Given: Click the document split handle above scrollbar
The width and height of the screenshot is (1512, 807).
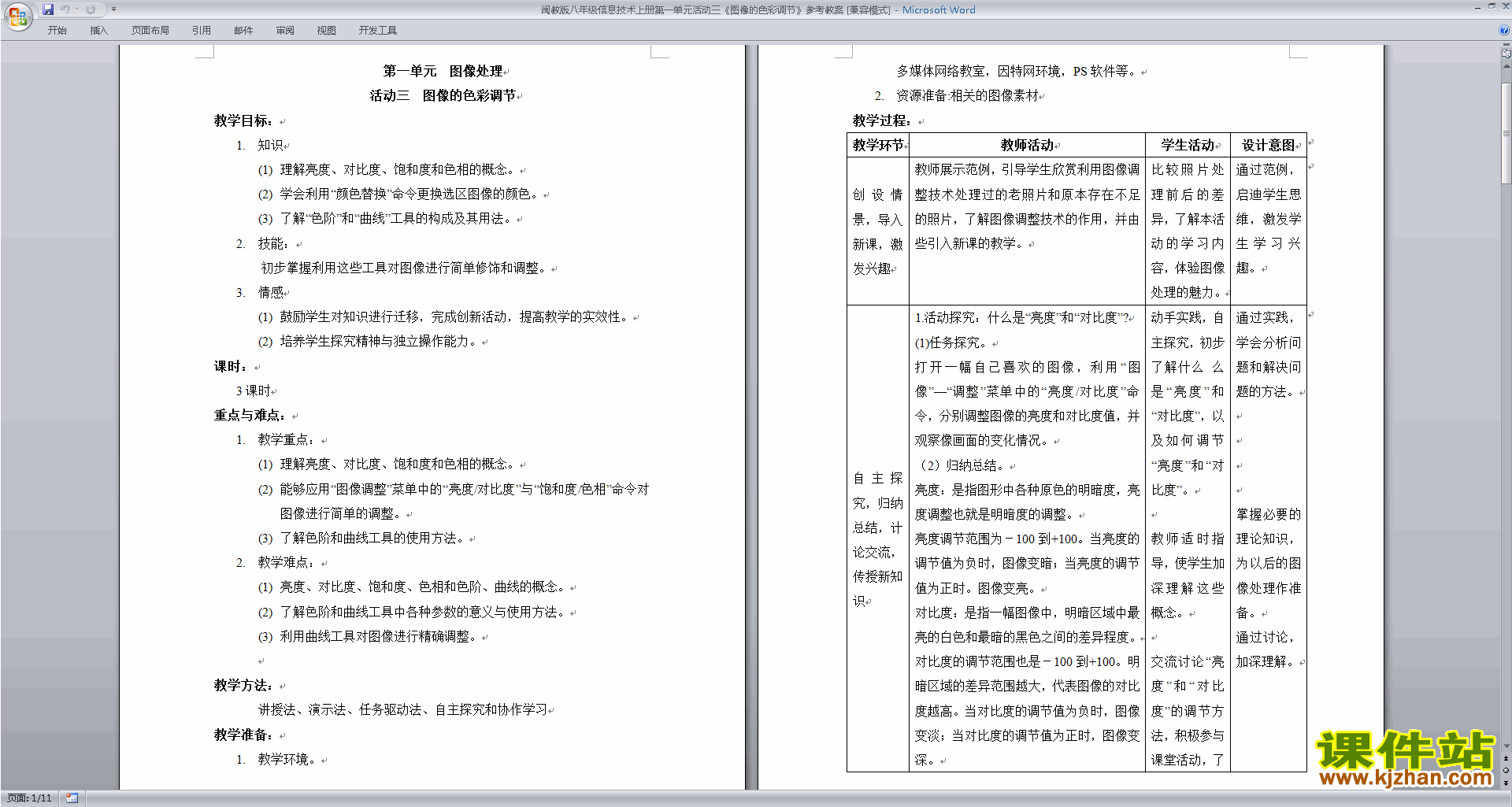Looking at the screenshot, I should coord(1506,45).
